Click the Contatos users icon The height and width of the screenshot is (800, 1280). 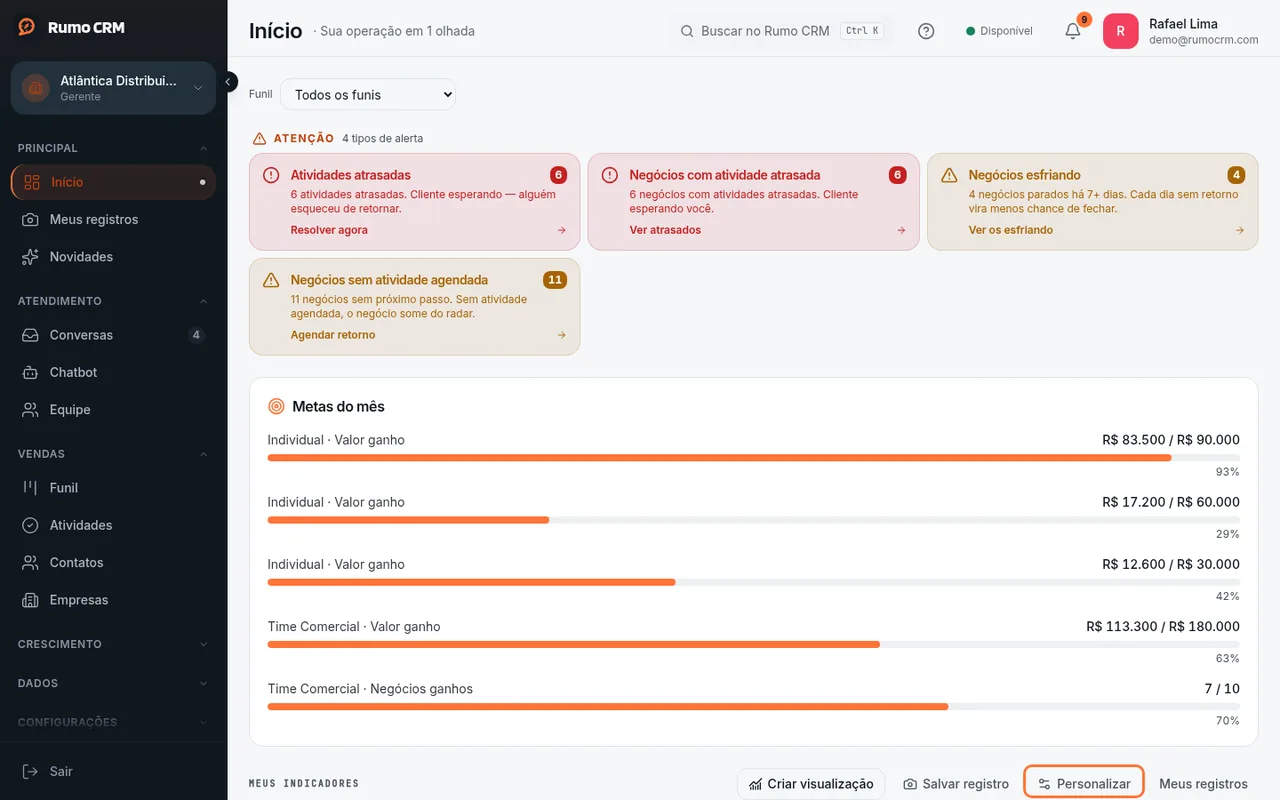click(x=31, y=563)
